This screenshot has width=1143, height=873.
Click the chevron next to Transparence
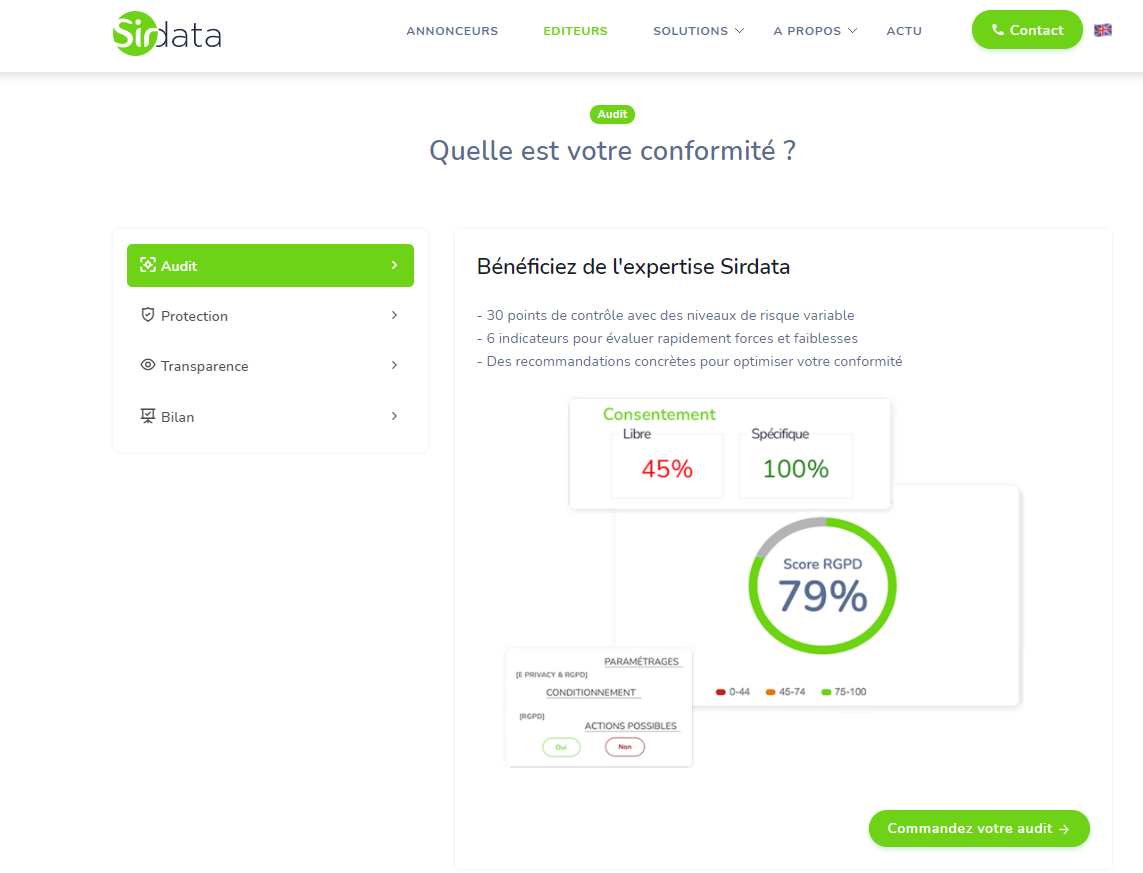pos(394,365)
